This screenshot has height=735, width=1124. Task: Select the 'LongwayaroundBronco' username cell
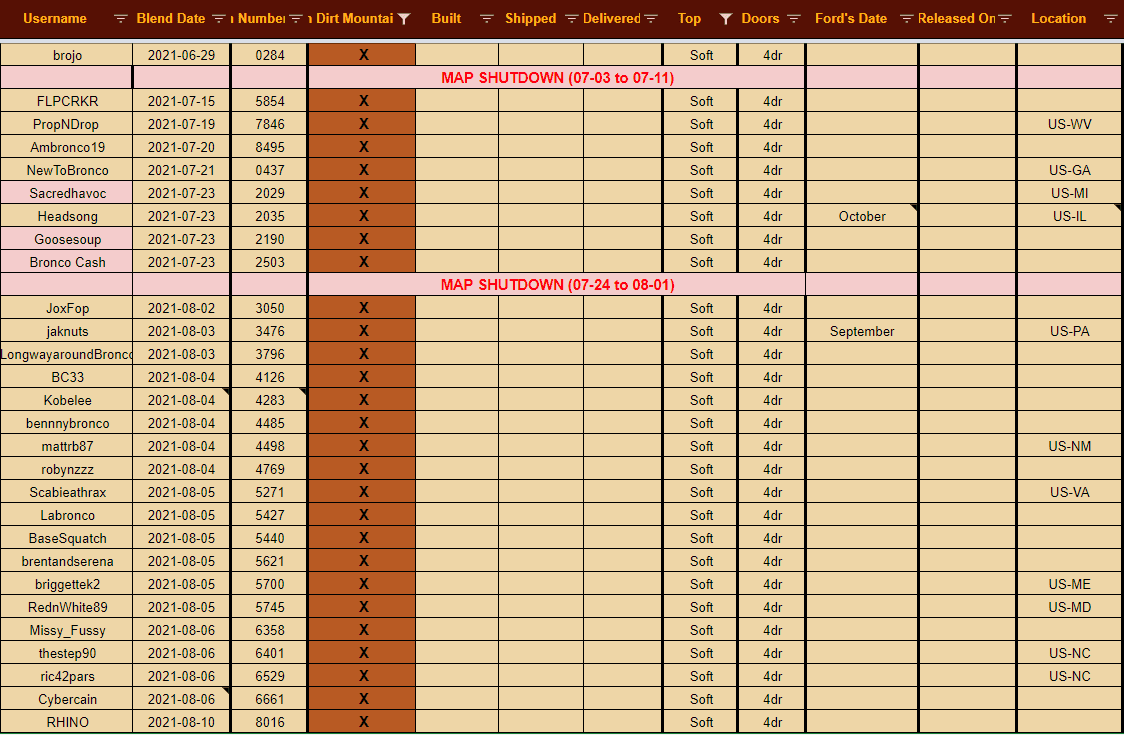pos(67,354)
